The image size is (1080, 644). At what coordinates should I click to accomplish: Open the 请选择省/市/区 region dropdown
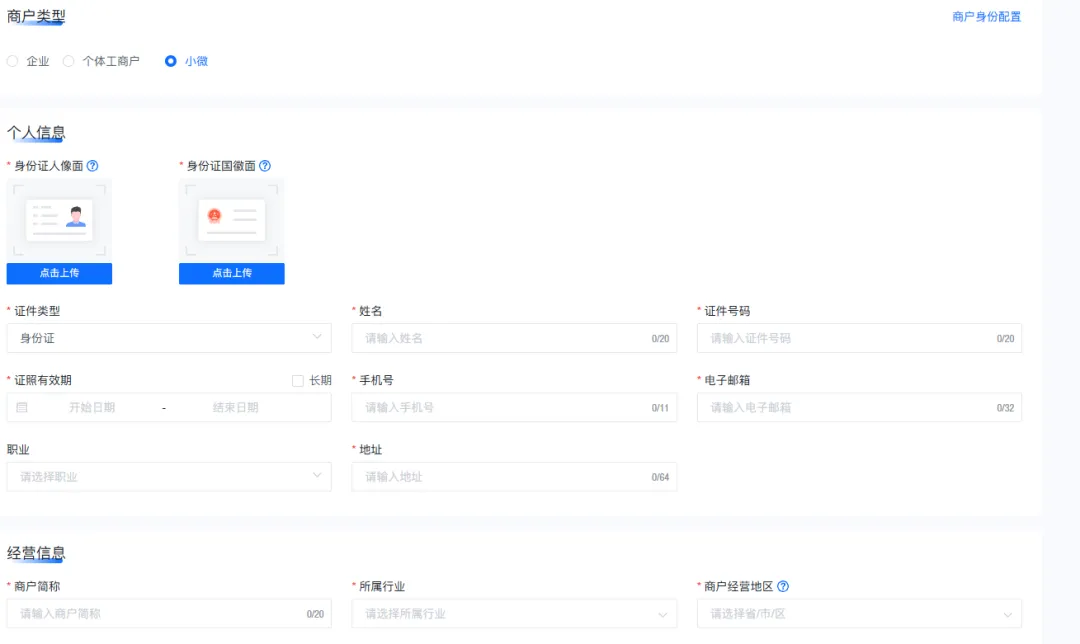859,614
